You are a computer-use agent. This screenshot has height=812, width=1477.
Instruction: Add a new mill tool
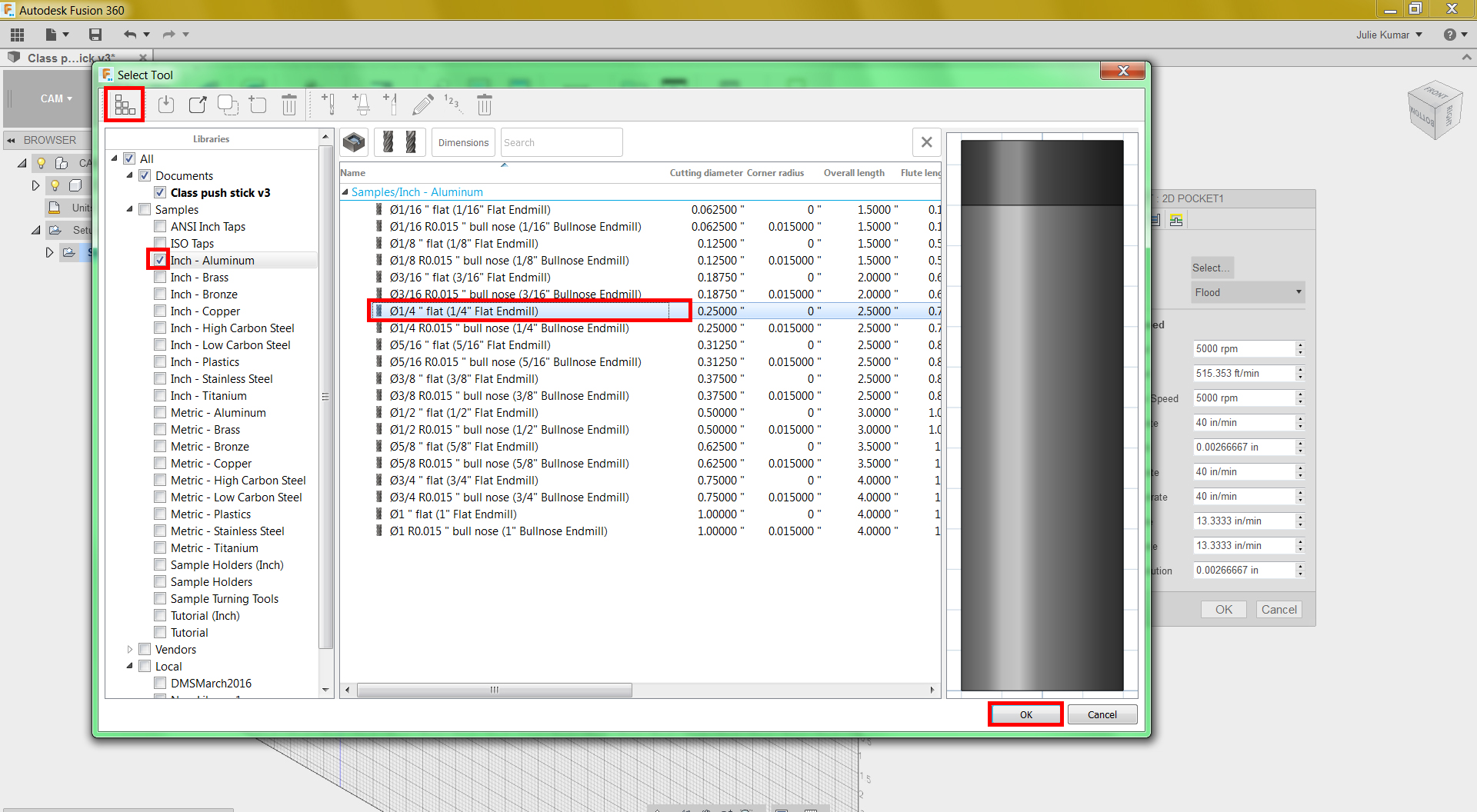(x=328, y=105)
